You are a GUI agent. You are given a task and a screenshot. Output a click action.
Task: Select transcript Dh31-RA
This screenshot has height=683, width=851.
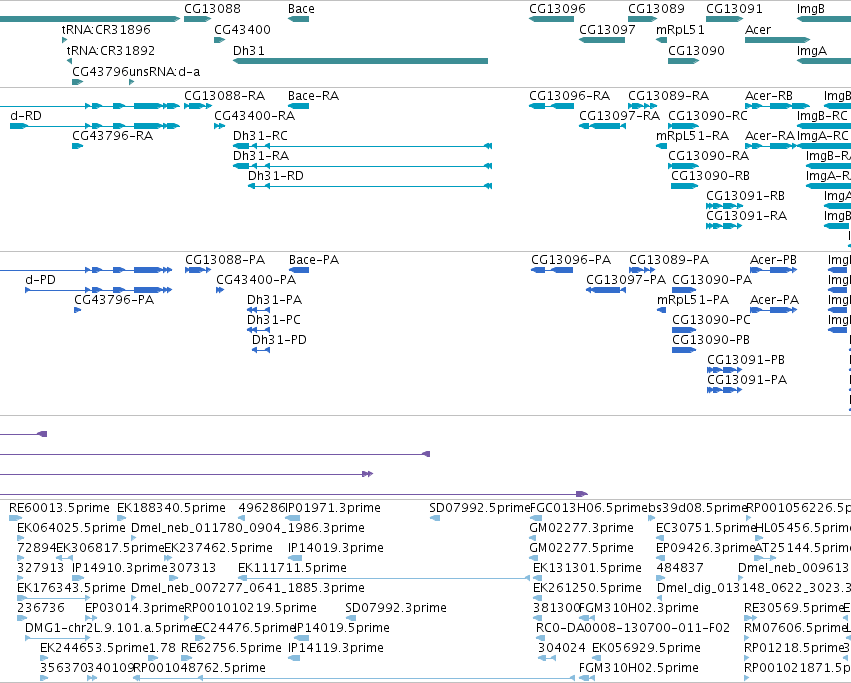pos(363,166)
